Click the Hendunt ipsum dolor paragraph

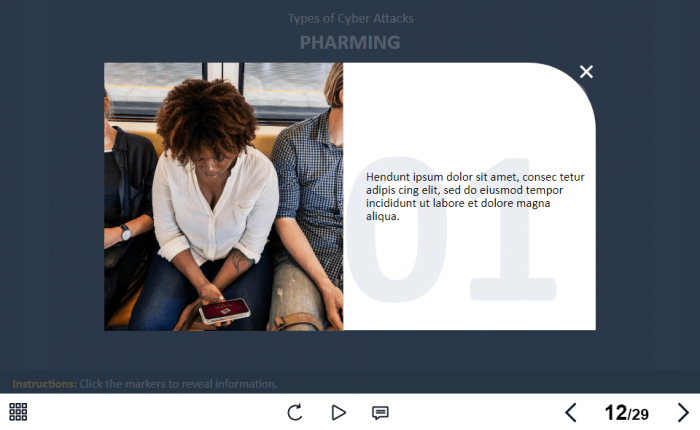pos(475,196)
